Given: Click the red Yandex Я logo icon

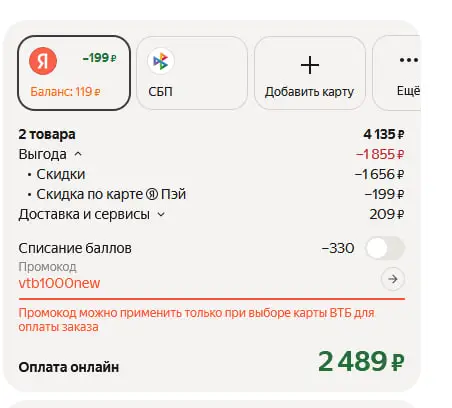Looking at the screenshot, I should [43, 61].
